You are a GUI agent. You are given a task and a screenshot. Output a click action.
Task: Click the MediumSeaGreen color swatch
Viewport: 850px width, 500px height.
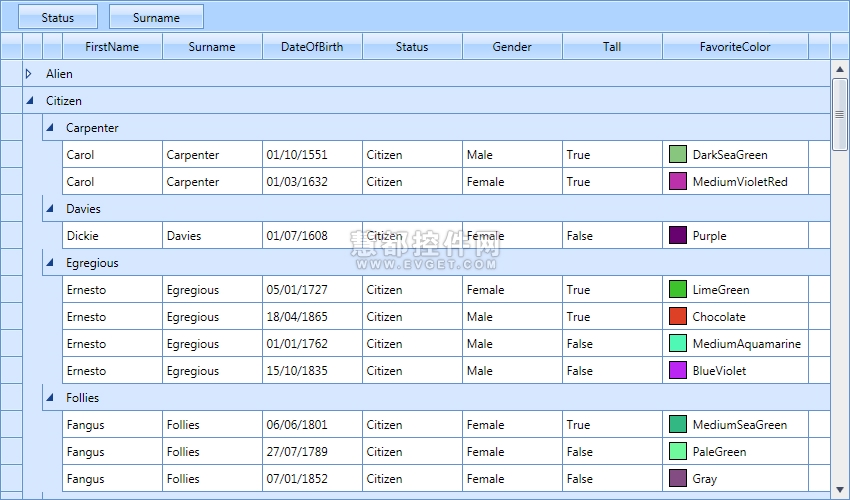pos(678,424)
